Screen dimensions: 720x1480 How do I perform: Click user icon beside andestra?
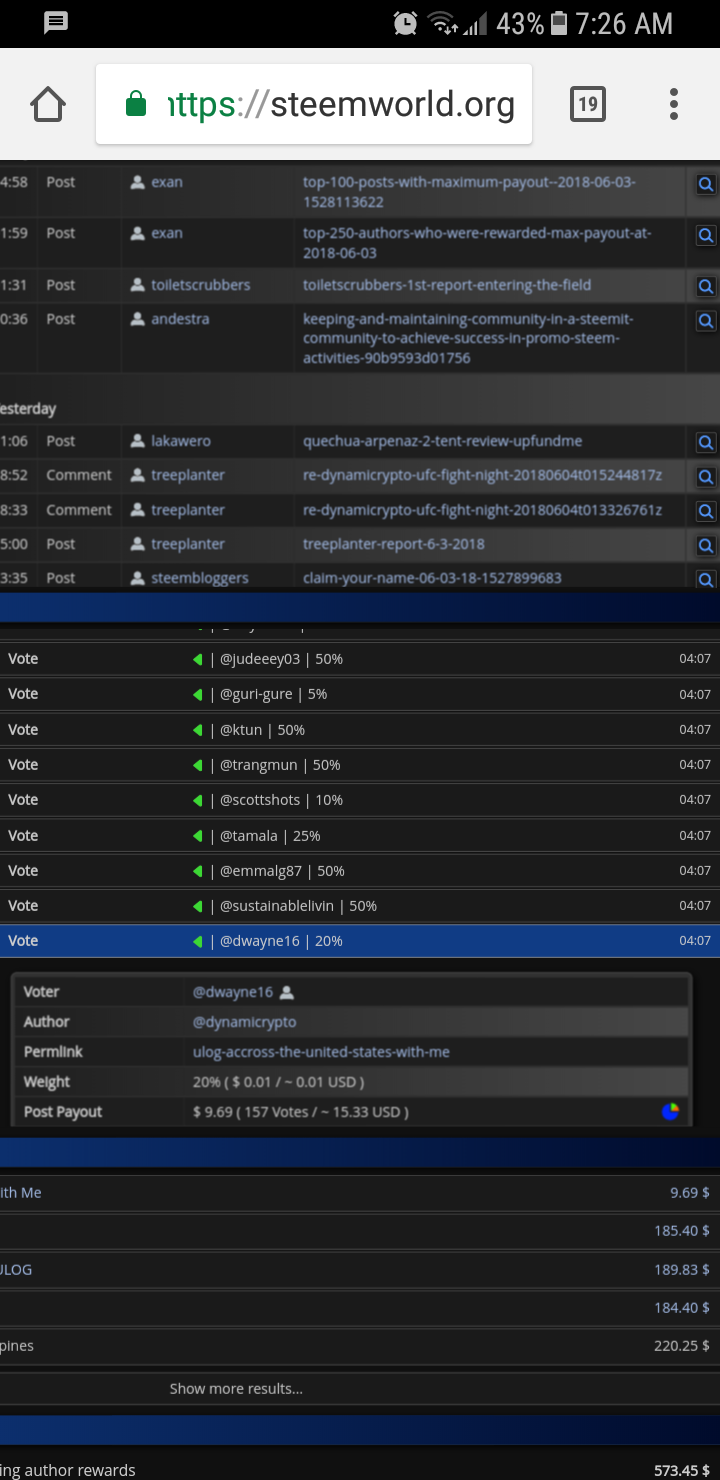click(138, 319)
